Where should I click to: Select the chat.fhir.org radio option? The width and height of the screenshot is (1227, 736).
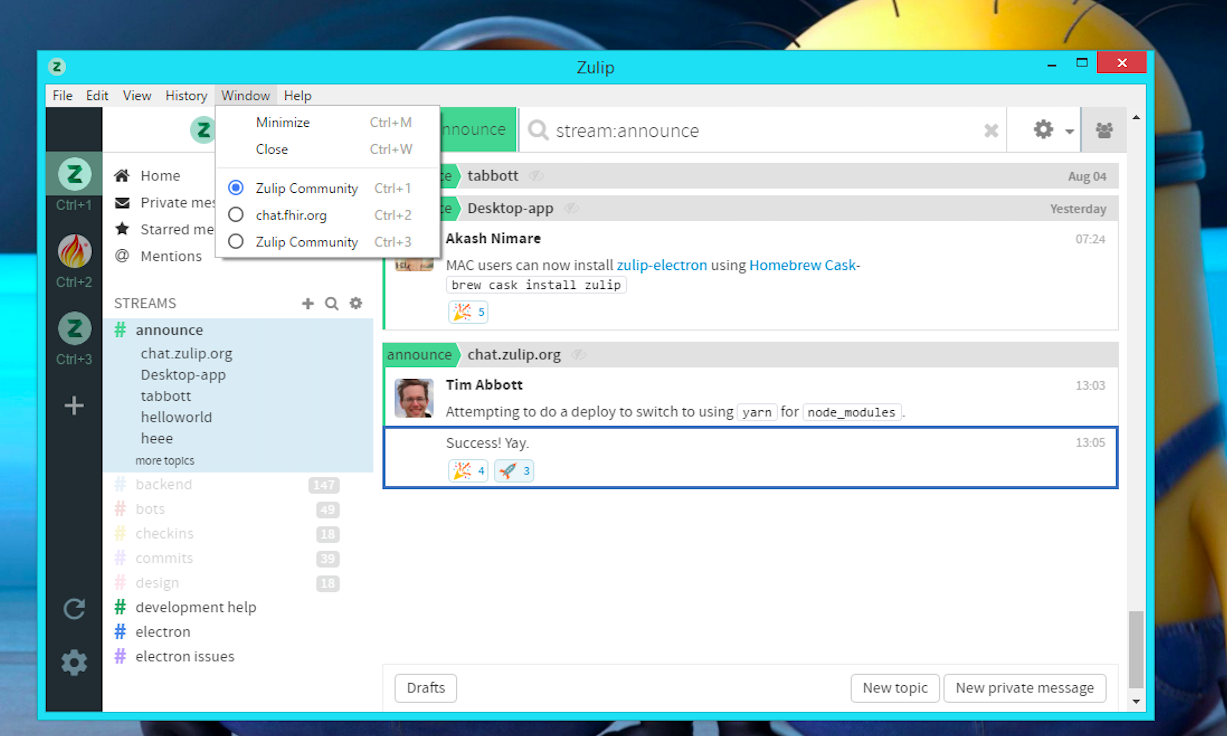click(236, 215)
